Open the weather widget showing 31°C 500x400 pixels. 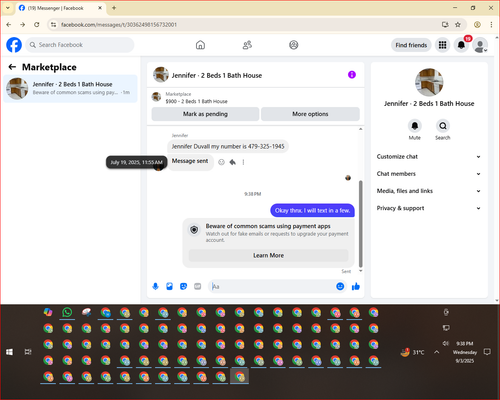(412, 352)
